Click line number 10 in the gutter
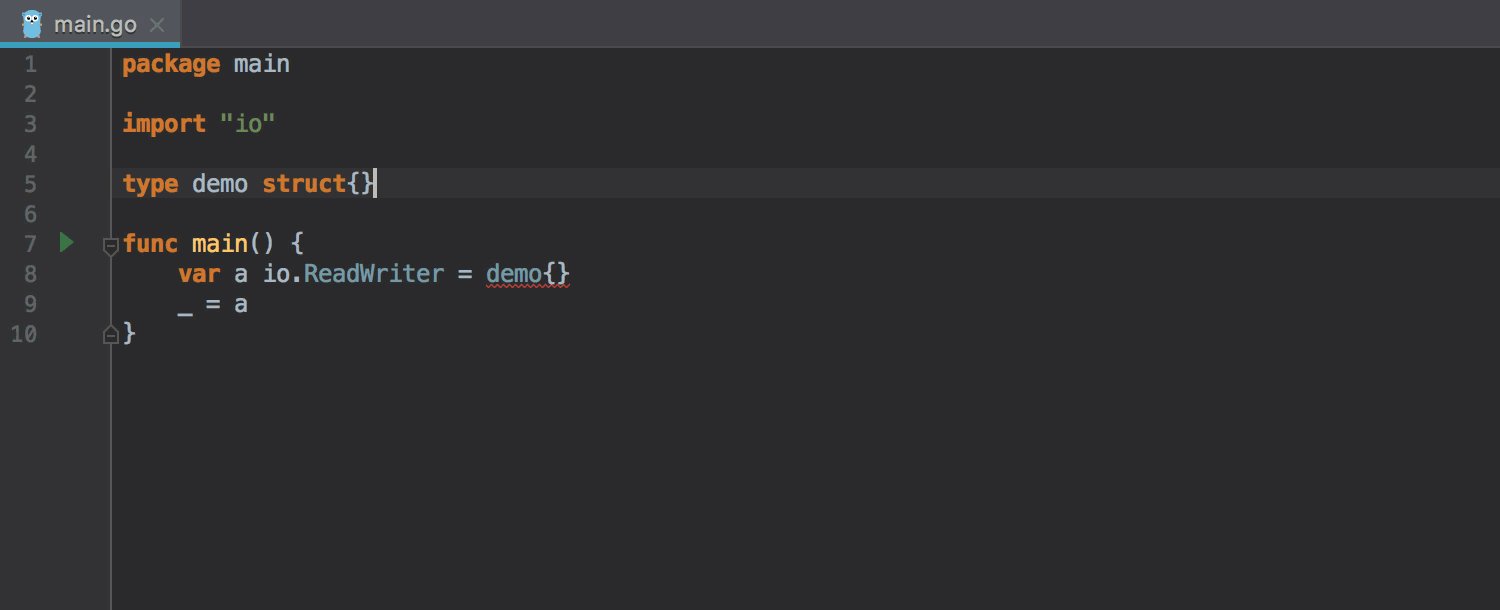 (x=23, y=334)
